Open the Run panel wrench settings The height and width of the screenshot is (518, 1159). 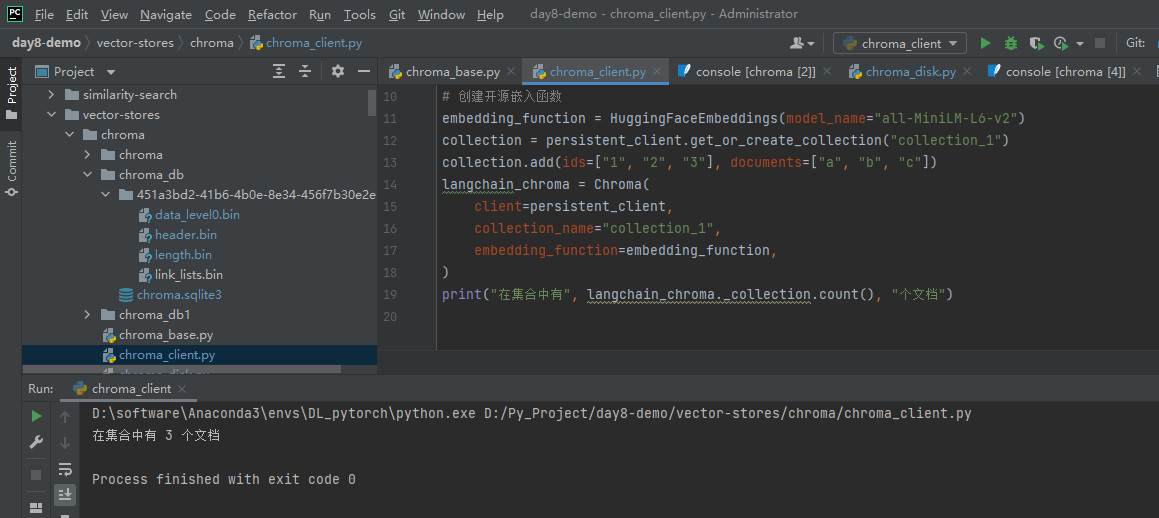(x=35, y=443)
